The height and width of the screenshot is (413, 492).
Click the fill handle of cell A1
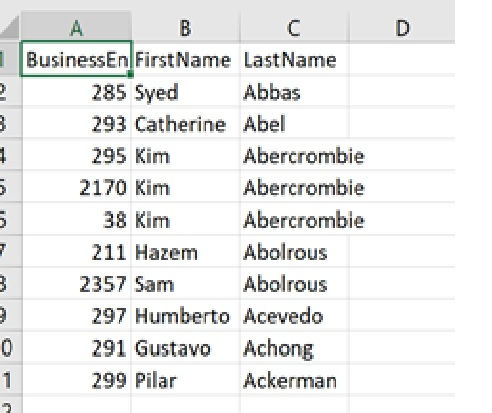[x=130, y=75]
